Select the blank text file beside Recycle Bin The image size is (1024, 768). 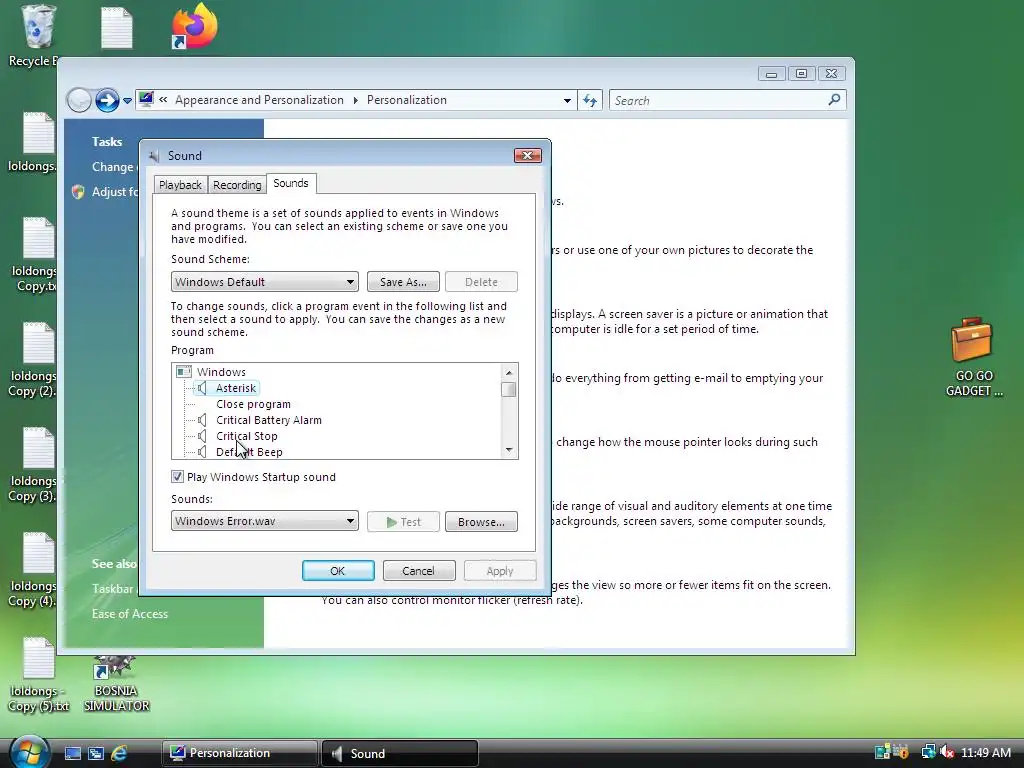point(117,27)
